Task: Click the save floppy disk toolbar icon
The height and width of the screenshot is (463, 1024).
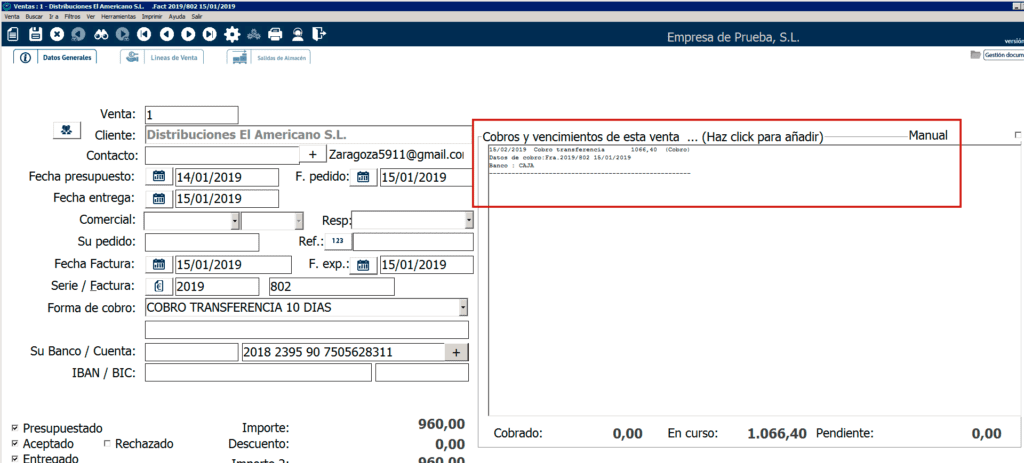Action: (x=36, y=35)
